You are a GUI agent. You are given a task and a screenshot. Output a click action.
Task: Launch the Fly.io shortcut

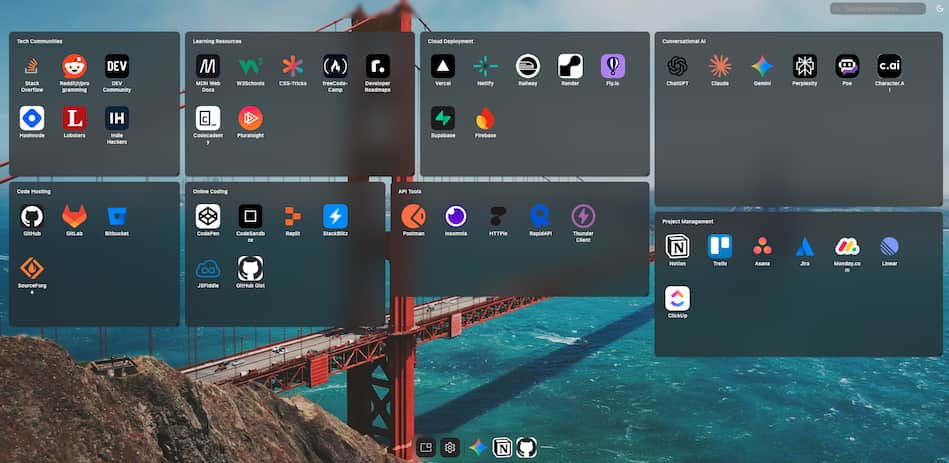[x=612, y=67]
